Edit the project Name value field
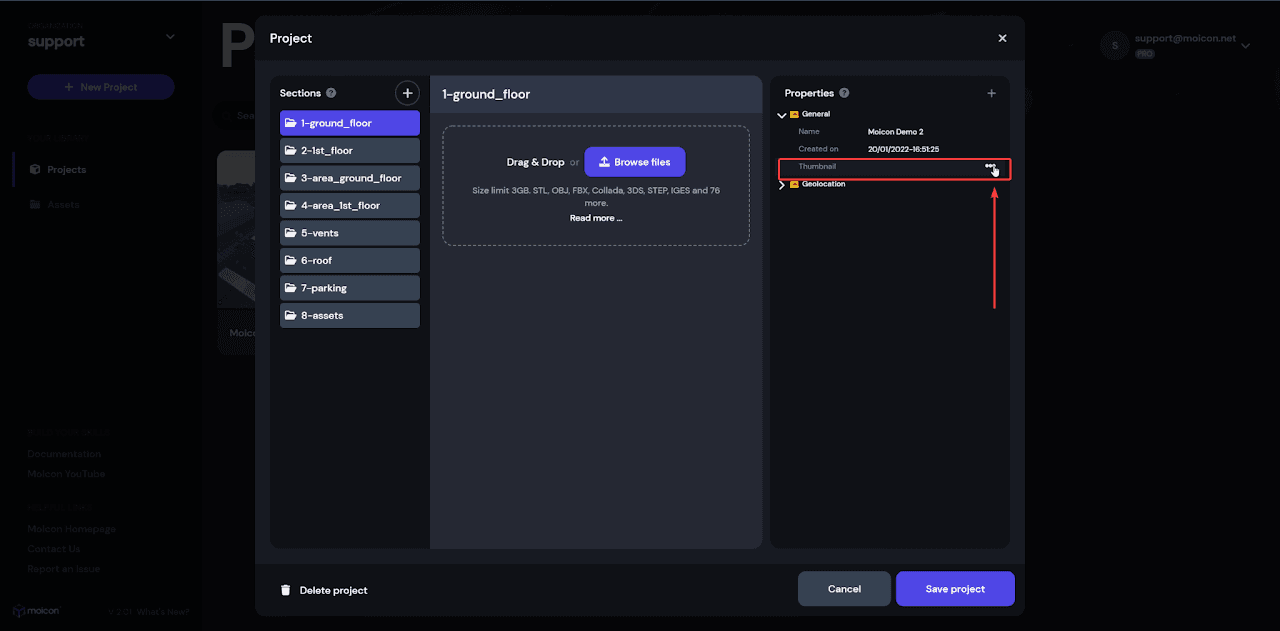The image size is (1280, 631). 895,132
